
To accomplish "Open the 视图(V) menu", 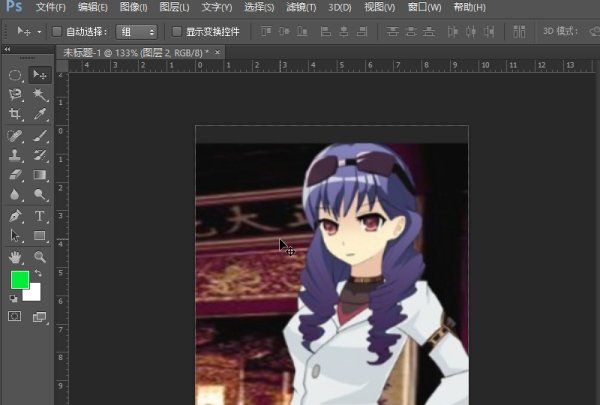I will [x=380, y=7].
